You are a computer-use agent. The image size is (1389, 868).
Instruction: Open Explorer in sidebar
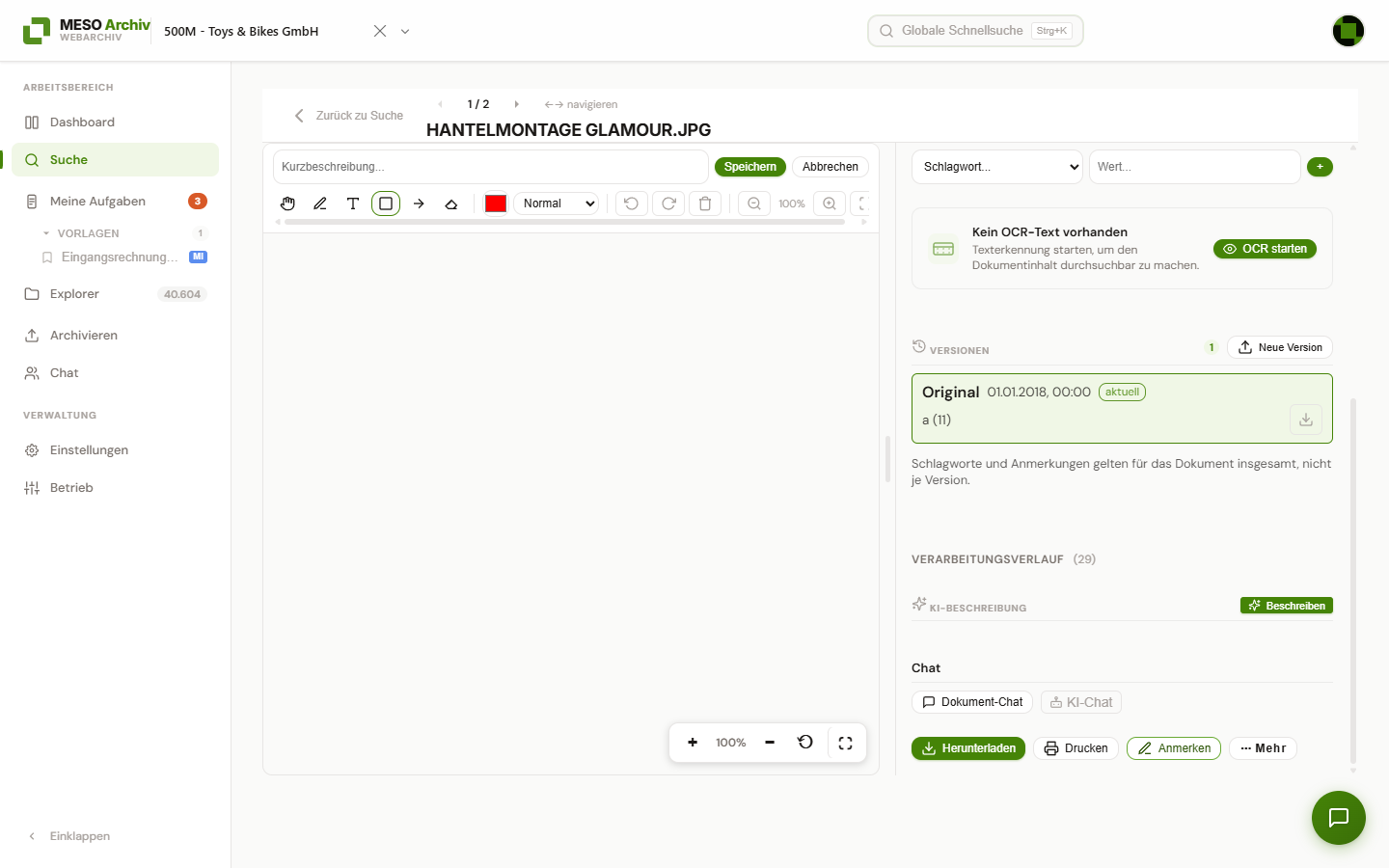(116, 294)
